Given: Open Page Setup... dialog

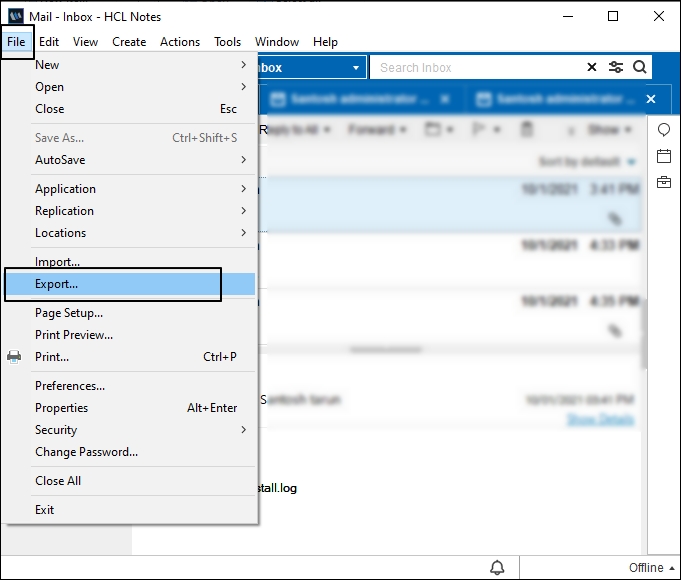Looking at the screenshot, I should pyautogui.click(x=143, y=313).
